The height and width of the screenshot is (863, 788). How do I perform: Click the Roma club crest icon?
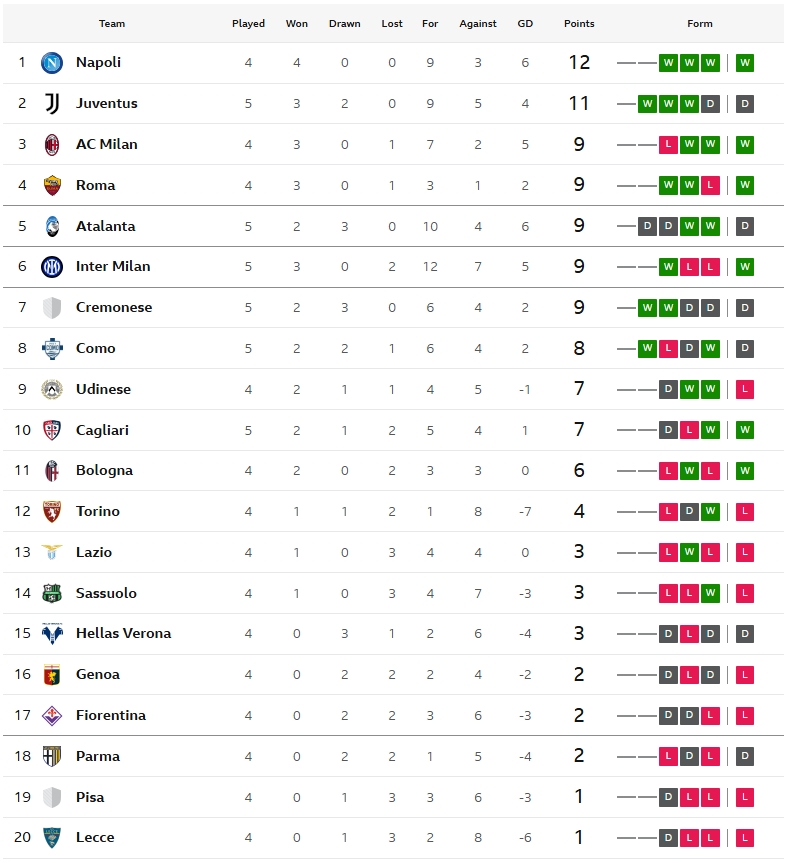pyautogui.click(x=52, y=186)
